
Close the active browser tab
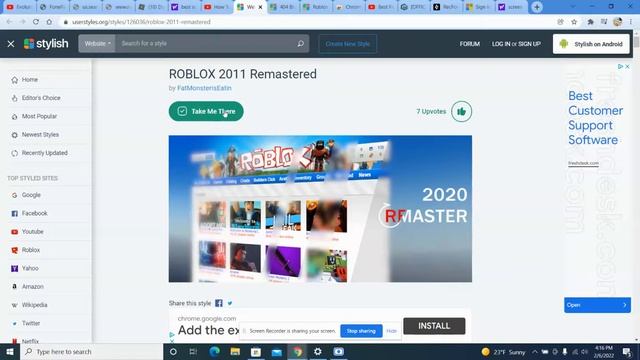pyautogui.click(x=260, y=7)
